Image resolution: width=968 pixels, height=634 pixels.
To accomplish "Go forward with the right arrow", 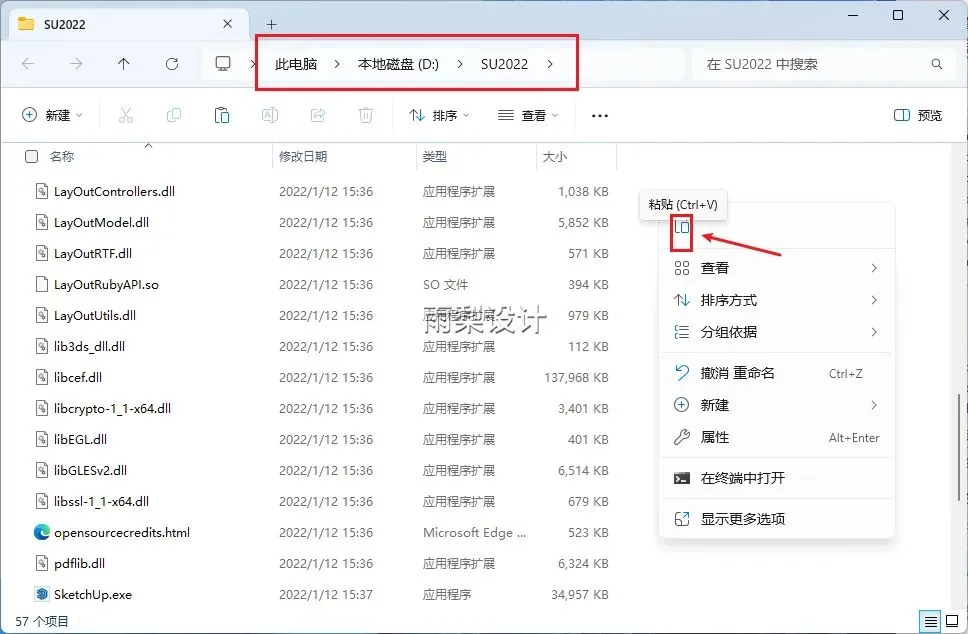I will click(x=76, y=64).
